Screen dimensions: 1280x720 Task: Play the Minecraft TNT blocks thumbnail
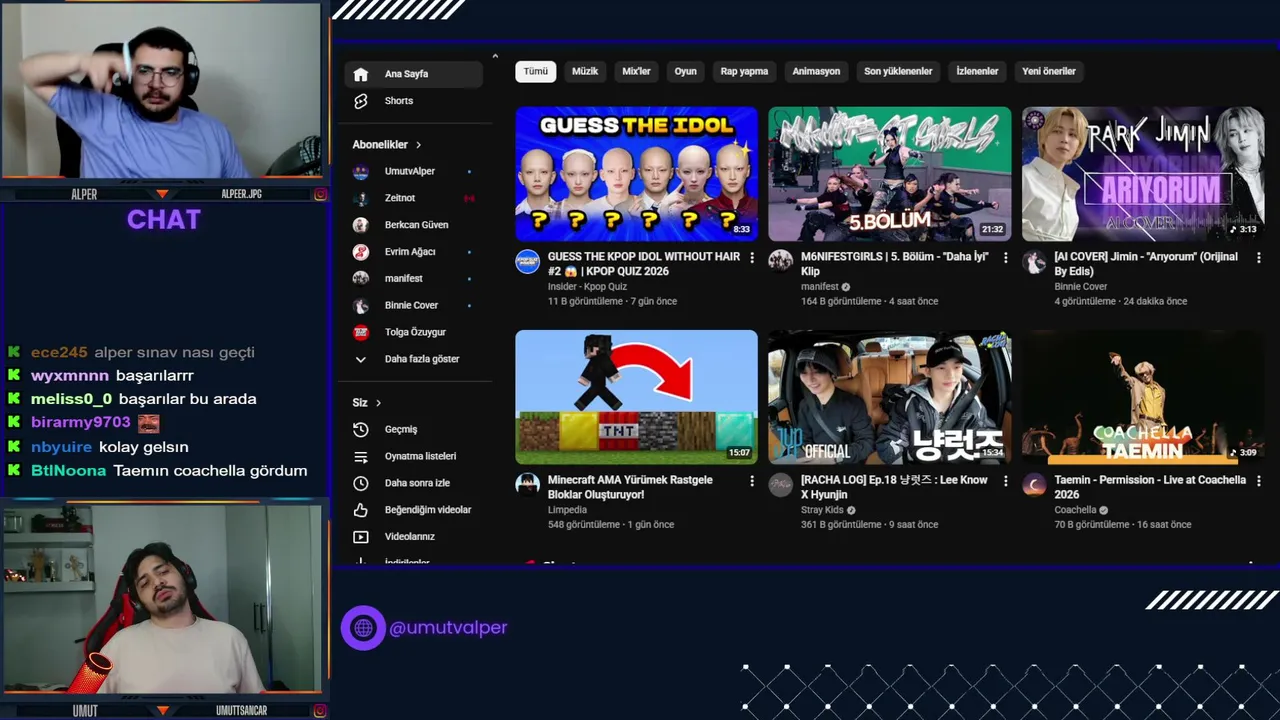[x=636, y=397]
